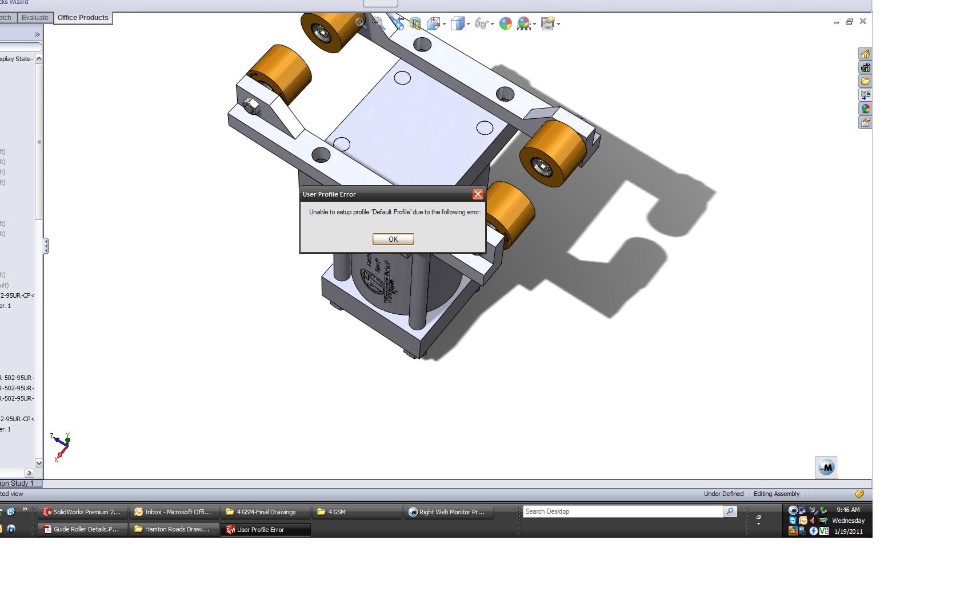This screenshot has height=600, width=960.
Task: Click the Zoom to Fit icon in the view toolbar
Action: tap(360, 23)
